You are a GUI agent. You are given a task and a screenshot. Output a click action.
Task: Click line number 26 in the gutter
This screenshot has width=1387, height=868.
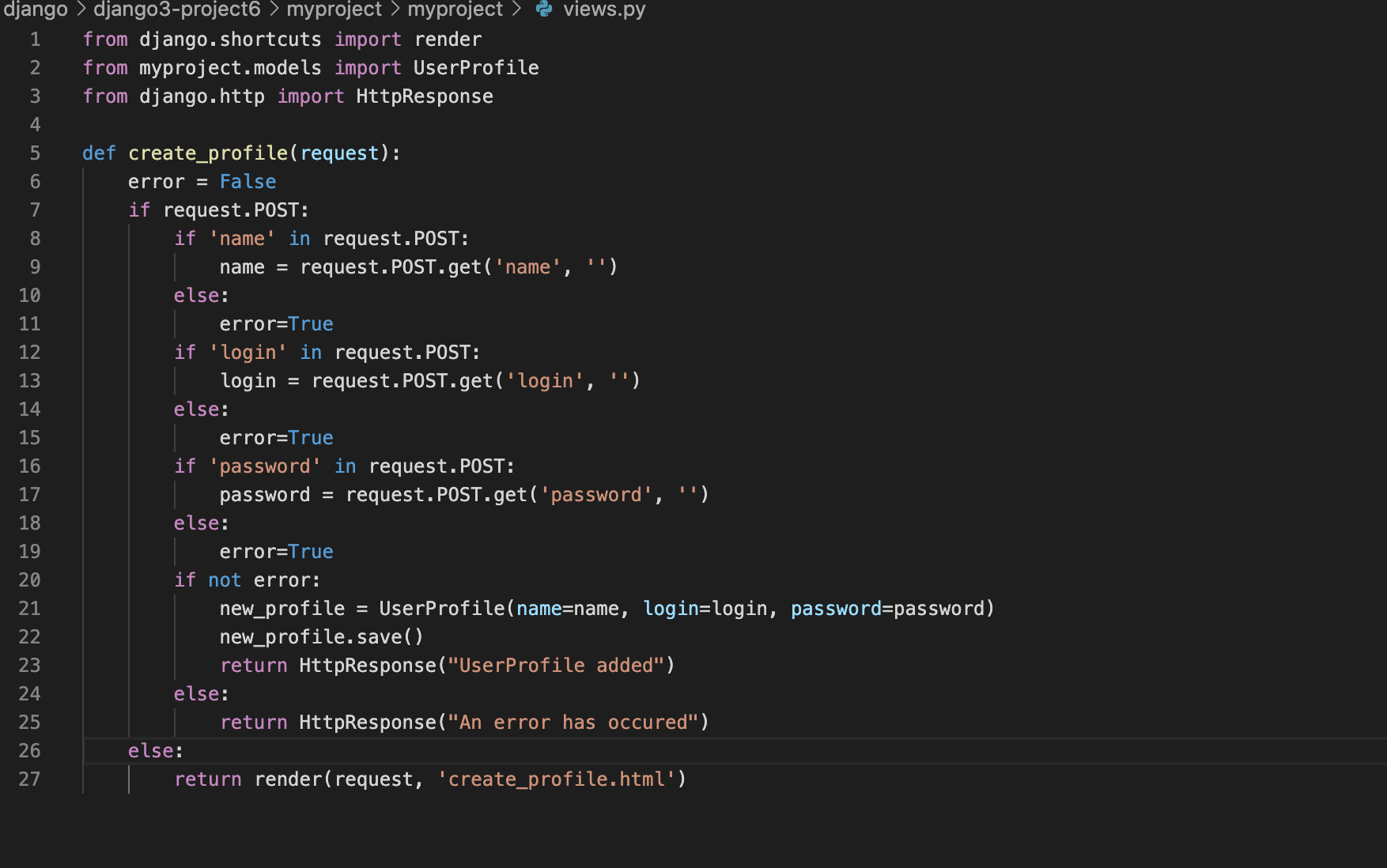29,751
